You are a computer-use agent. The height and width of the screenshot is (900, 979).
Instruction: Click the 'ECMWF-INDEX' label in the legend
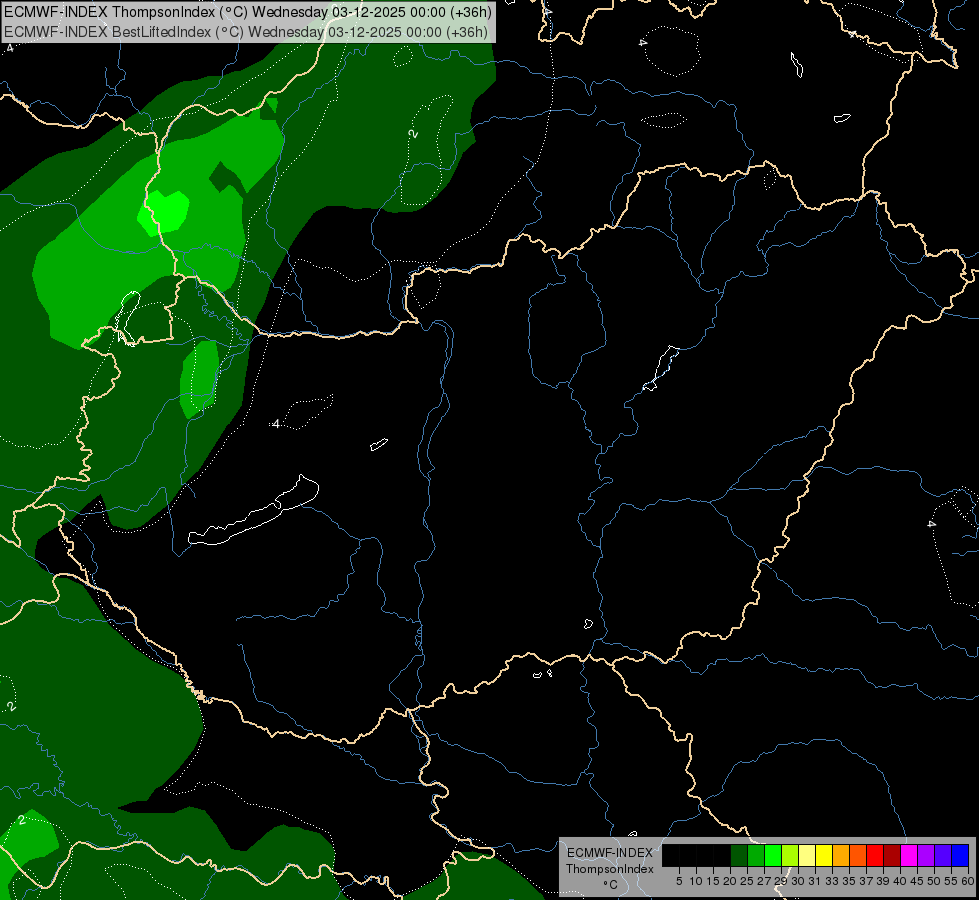click(x=610, y=853)
